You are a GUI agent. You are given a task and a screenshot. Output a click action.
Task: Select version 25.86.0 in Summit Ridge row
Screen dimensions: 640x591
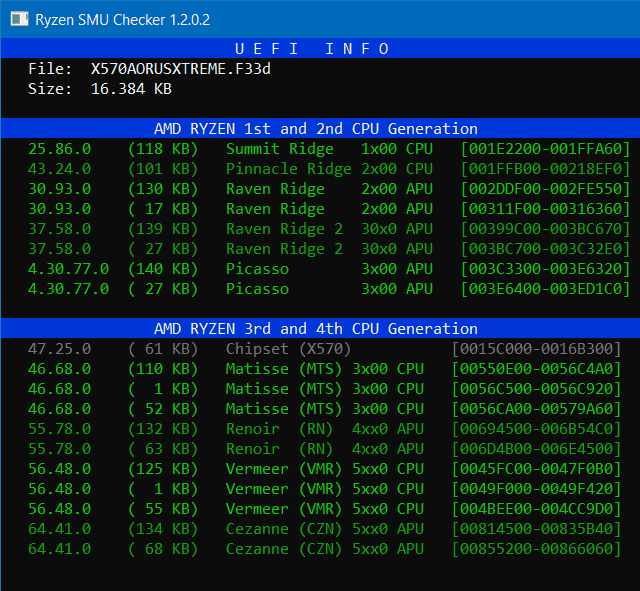coord(60,149)
